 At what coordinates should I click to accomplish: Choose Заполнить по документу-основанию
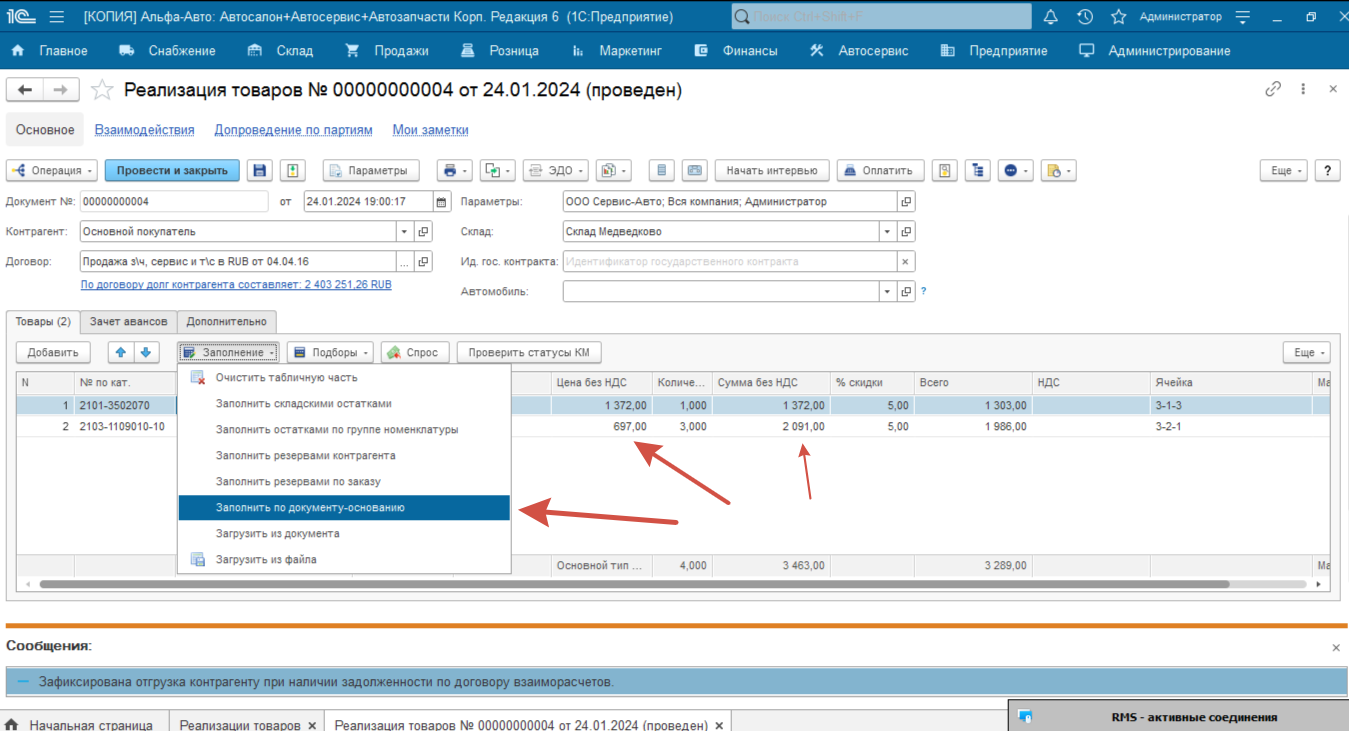click(x=344, y=508)
